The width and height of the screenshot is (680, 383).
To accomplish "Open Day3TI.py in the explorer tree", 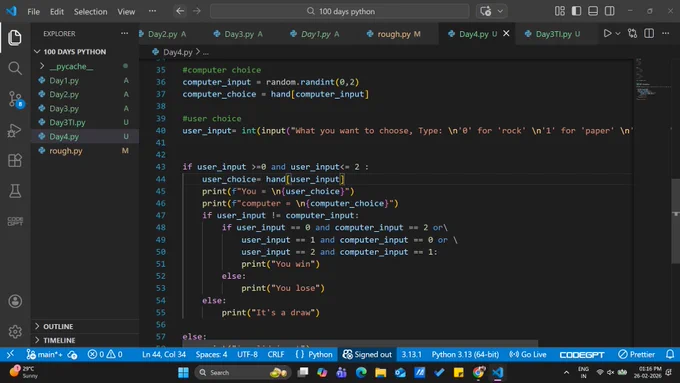I will point(67,123).
